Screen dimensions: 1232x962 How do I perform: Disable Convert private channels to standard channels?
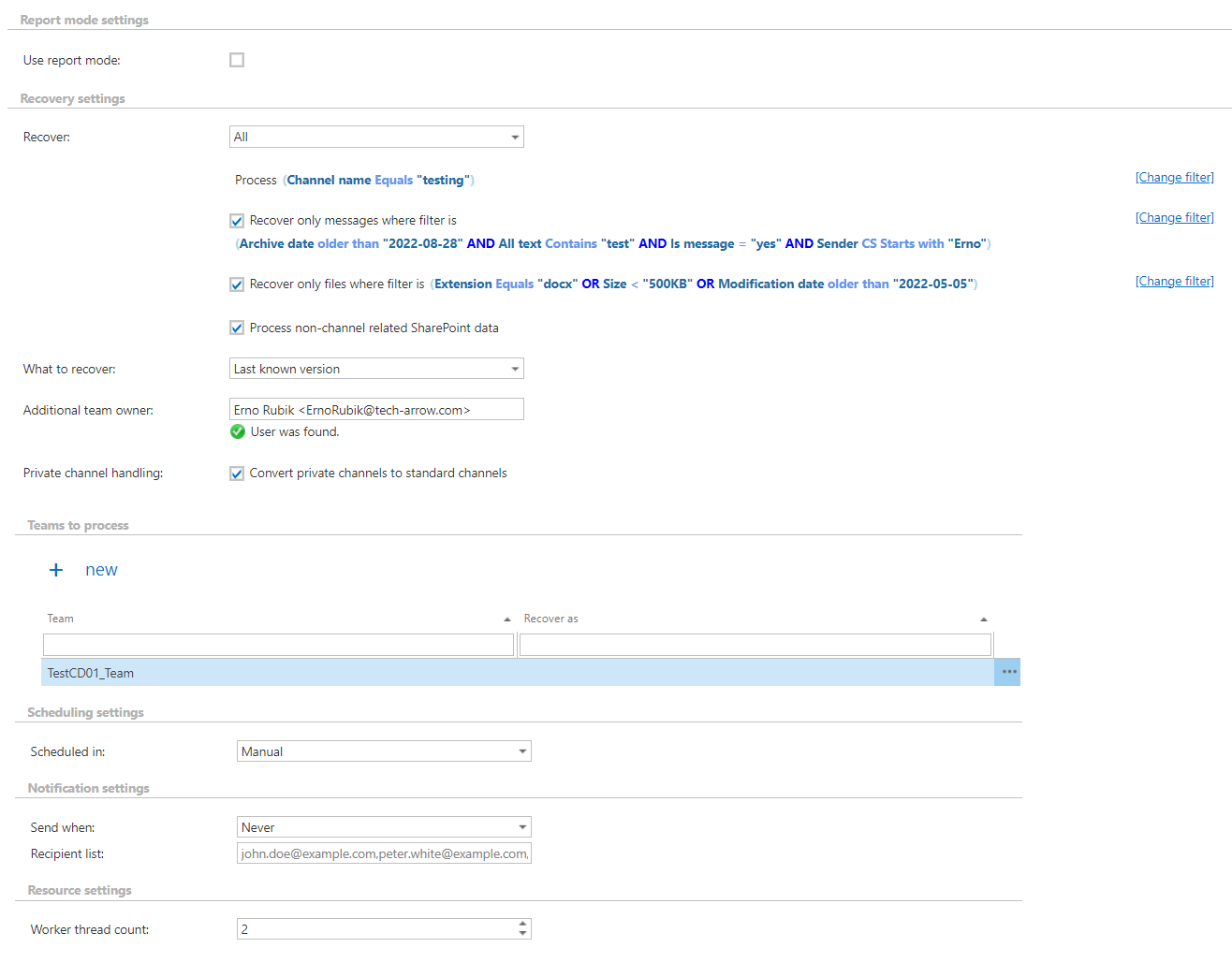pos(237,474)
